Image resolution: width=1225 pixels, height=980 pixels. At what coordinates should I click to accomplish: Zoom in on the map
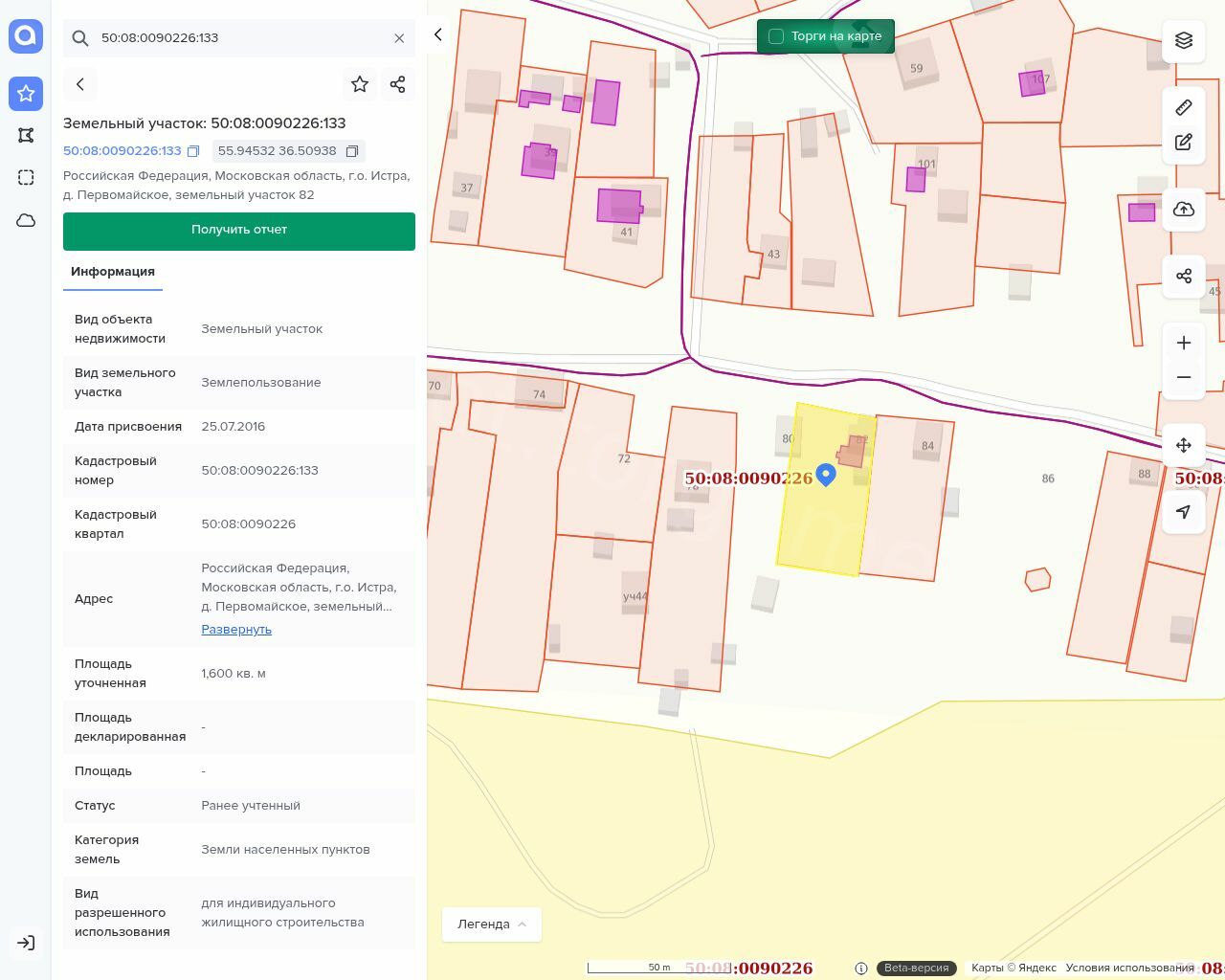click(1184, 344)
